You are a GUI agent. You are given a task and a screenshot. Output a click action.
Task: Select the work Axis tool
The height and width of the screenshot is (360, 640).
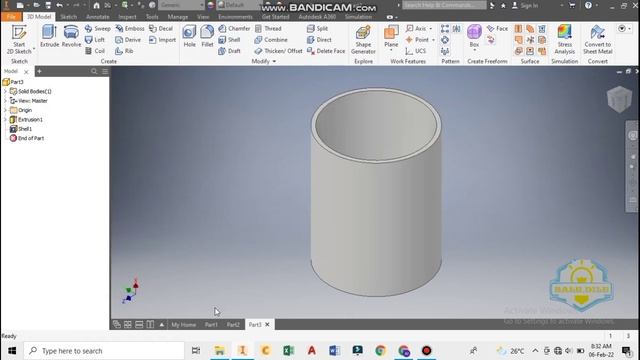416,29
